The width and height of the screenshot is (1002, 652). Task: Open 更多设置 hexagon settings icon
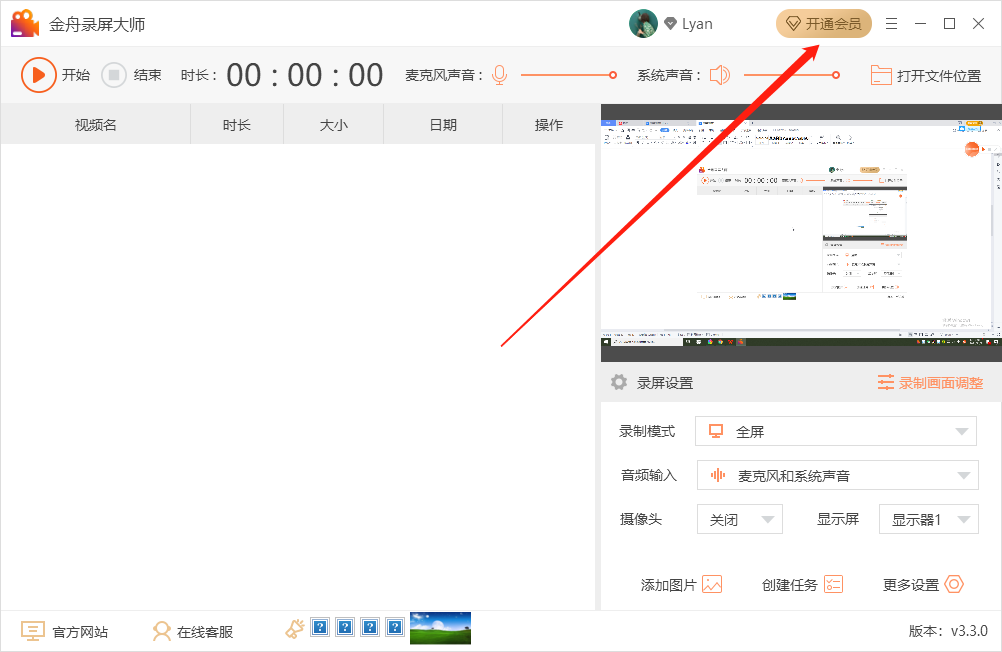pos(954,584)
